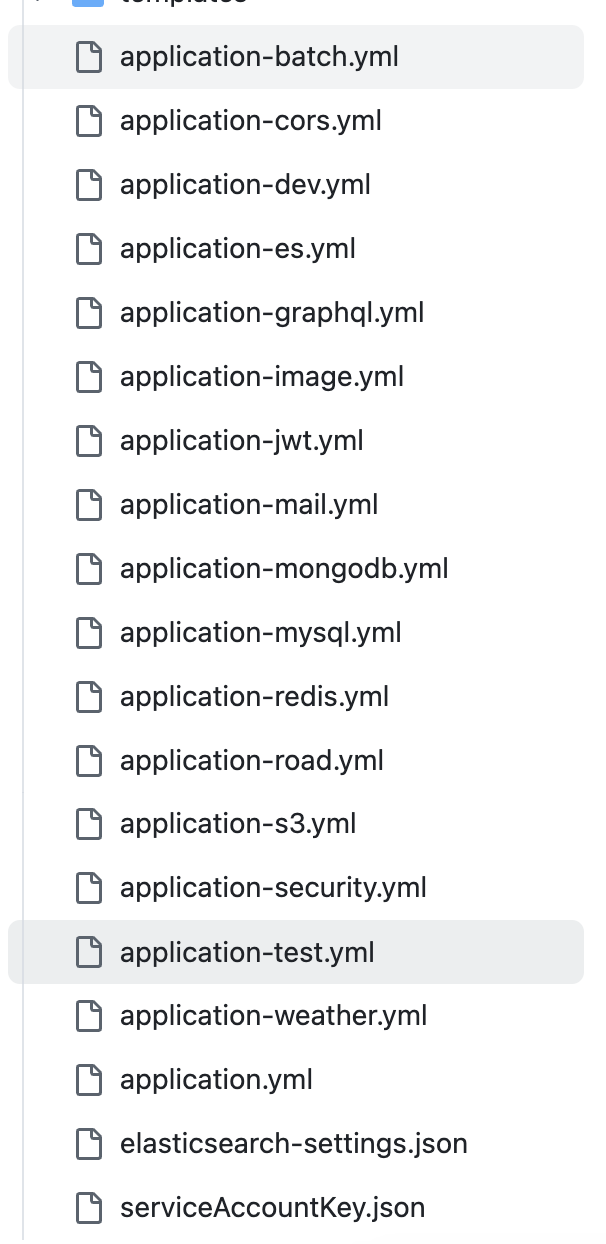This screenshot has width=606, height=1244.
Task: Open application-mail.yml
Action: click(296, 505)
